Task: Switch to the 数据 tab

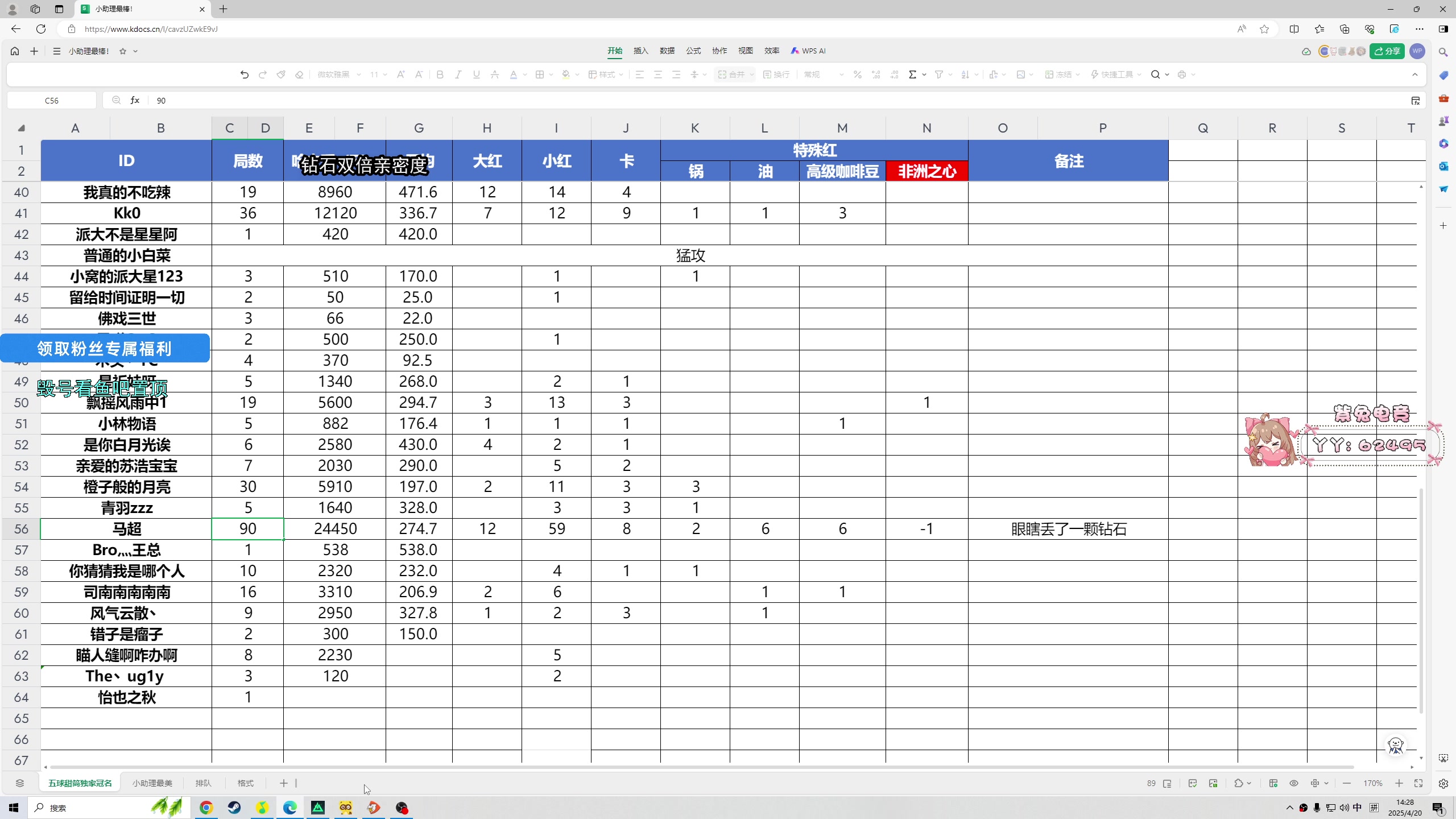Action: coord(667,51)
